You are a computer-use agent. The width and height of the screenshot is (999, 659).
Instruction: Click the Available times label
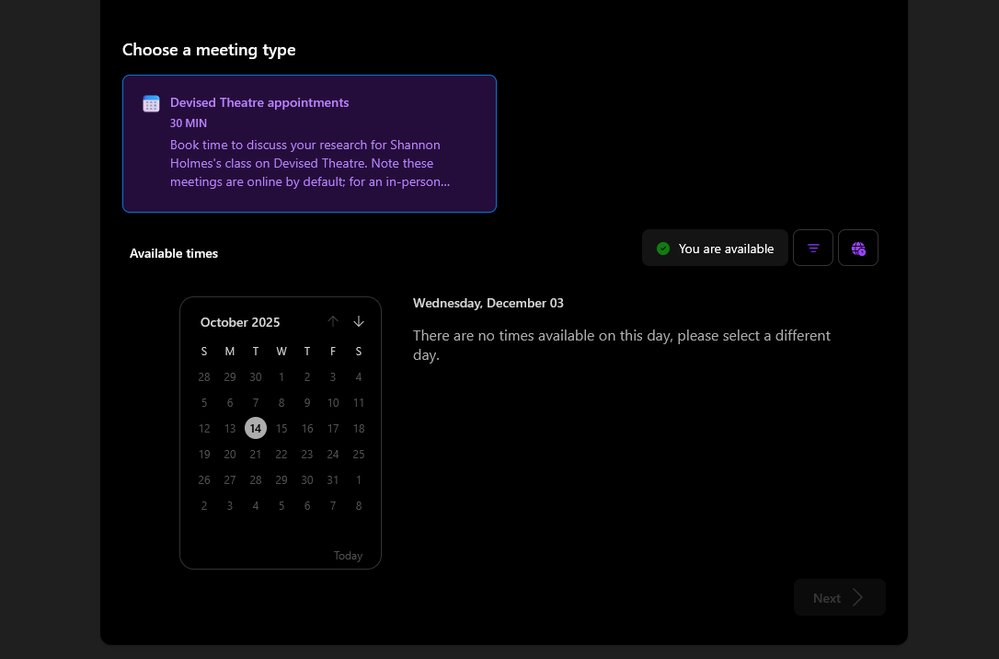coord(174,254)
